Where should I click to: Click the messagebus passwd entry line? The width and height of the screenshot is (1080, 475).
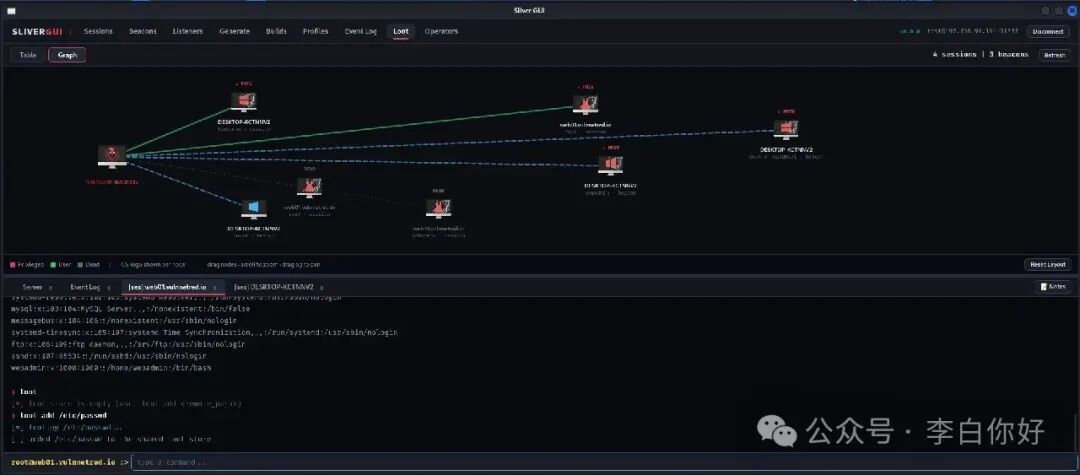pos(124,321)
